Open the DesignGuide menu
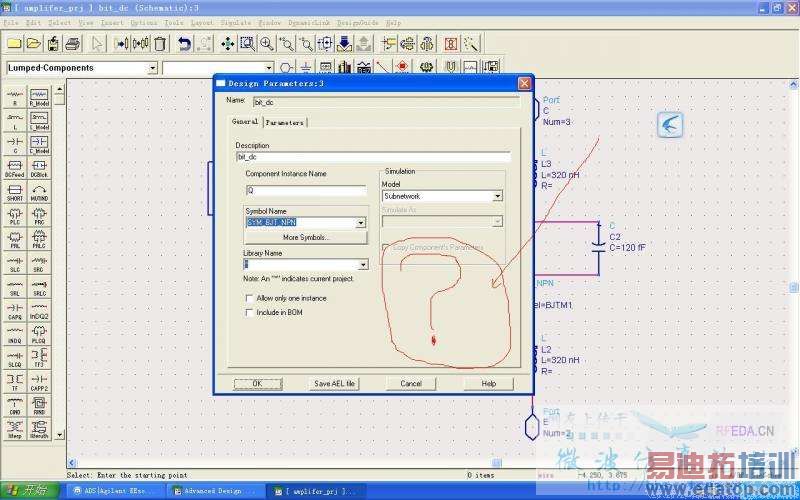 pyautogui.click(x=358, y=23)
